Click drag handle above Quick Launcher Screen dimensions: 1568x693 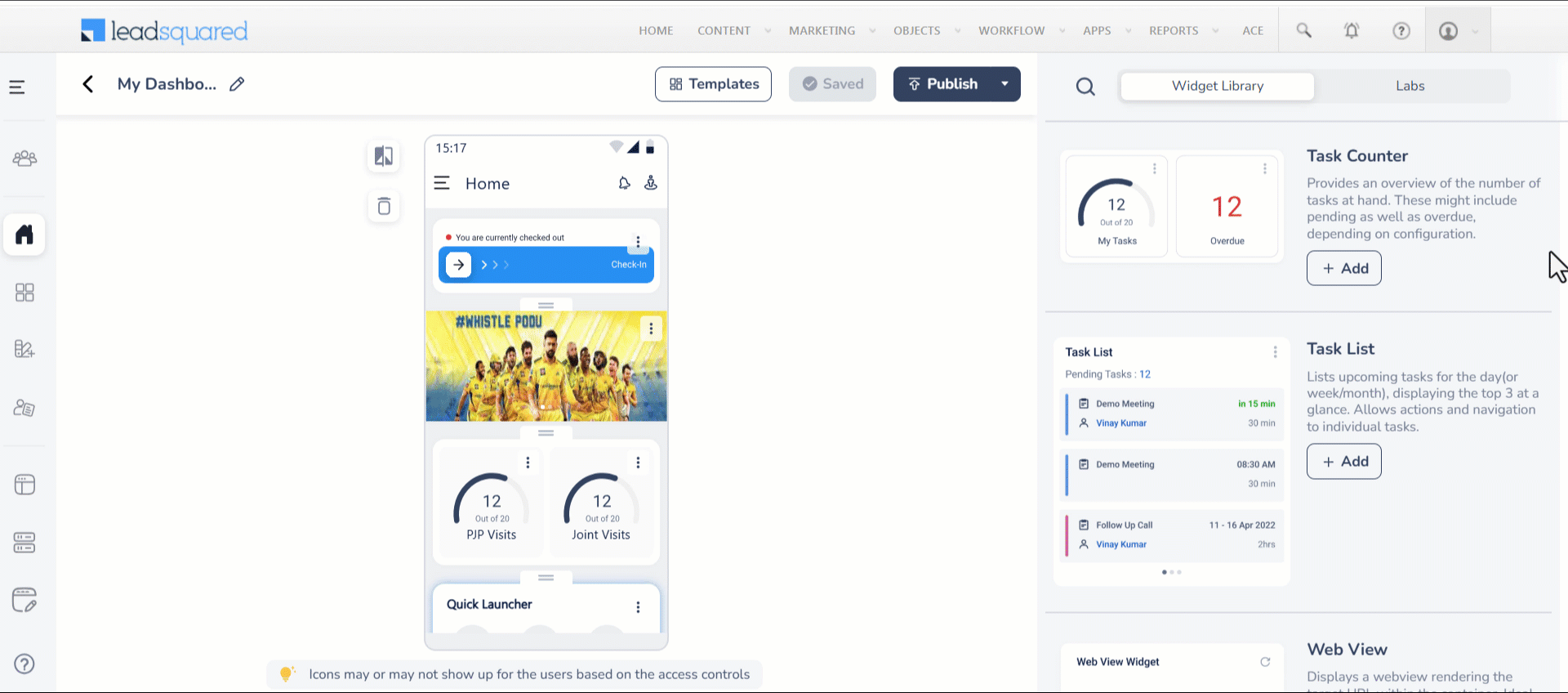[x=546, y=578]
